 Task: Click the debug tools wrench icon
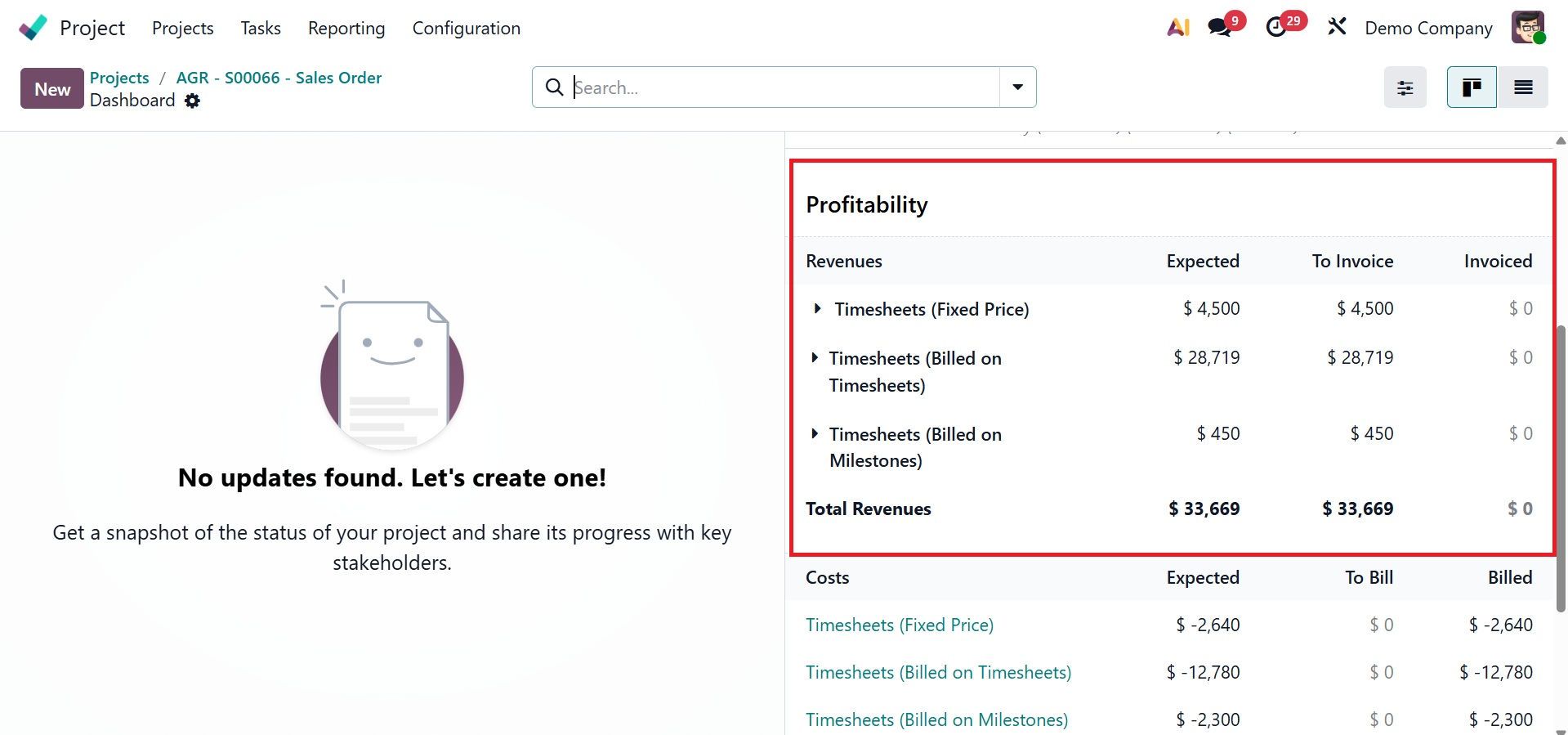[1337, 28]
